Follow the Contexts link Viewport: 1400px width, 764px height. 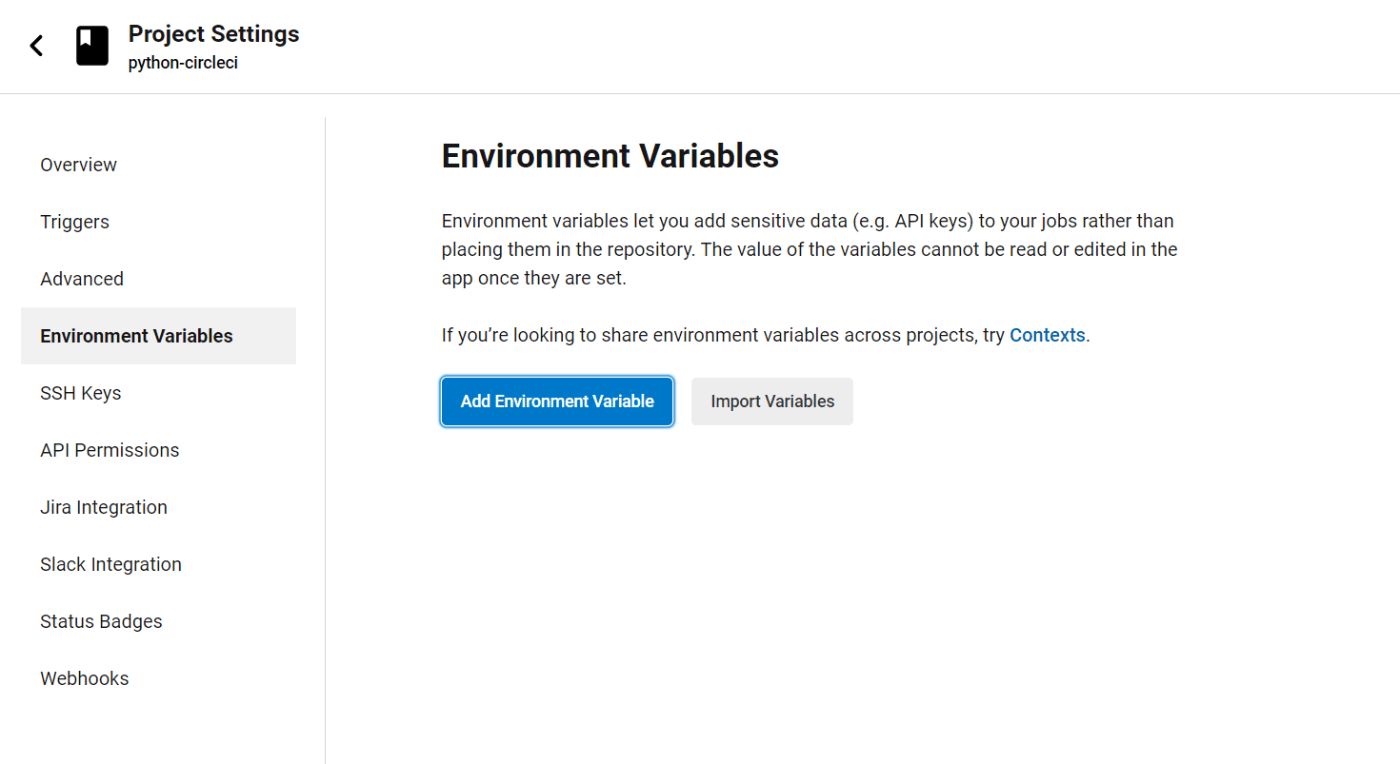click(1047, 335)
